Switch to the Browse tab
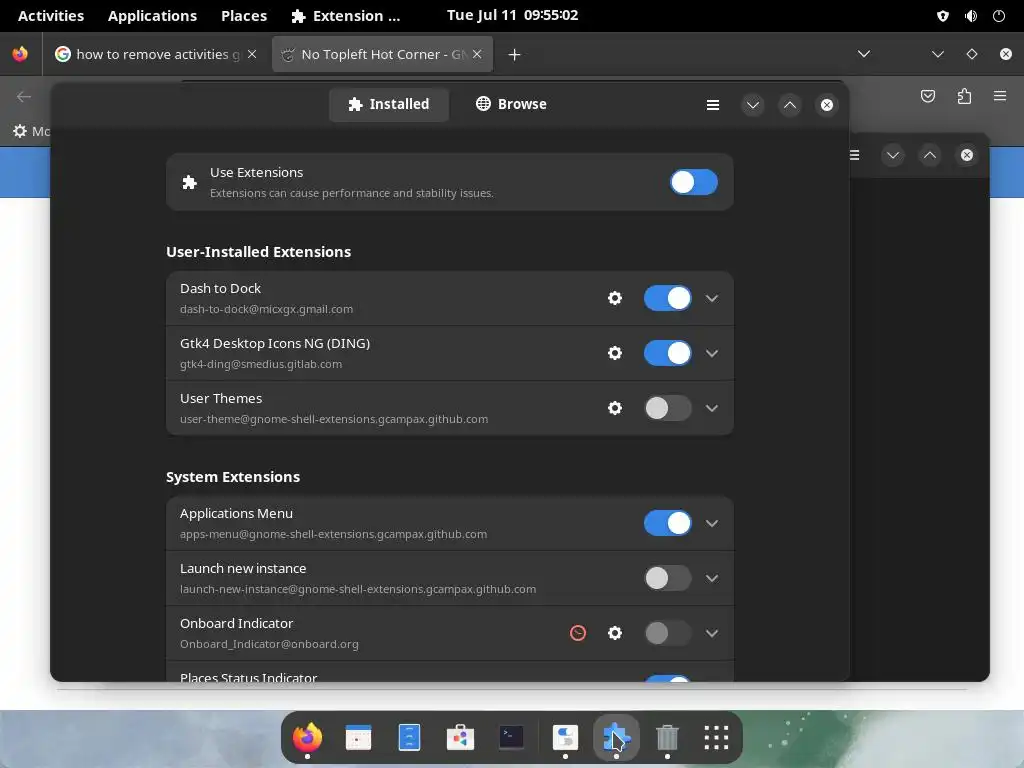 point(511,104)
